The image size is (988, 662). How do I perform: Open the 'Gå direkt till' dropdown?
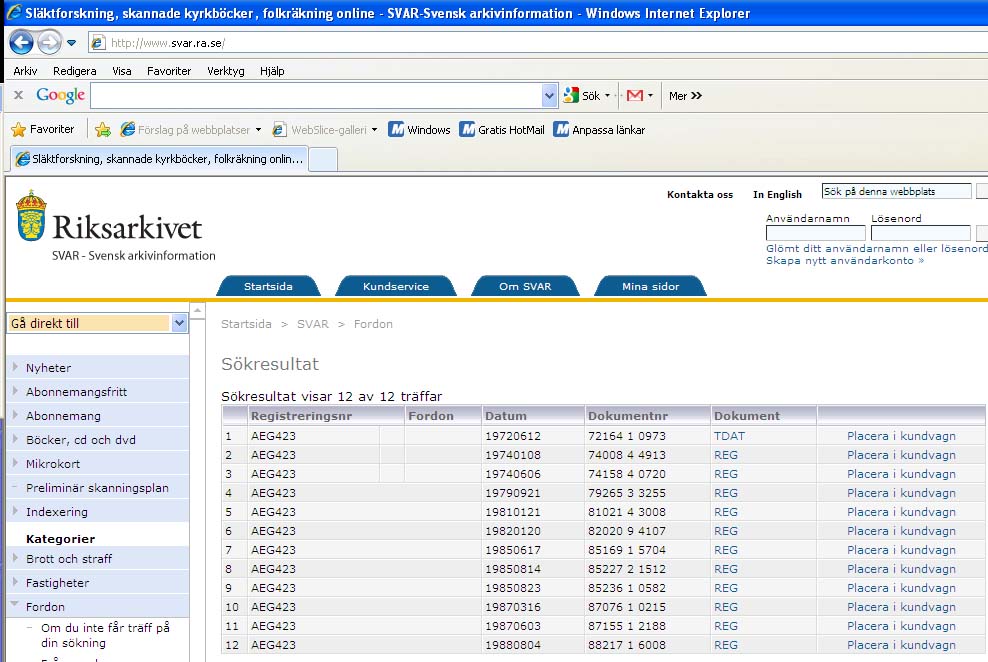tap(179, 323)
